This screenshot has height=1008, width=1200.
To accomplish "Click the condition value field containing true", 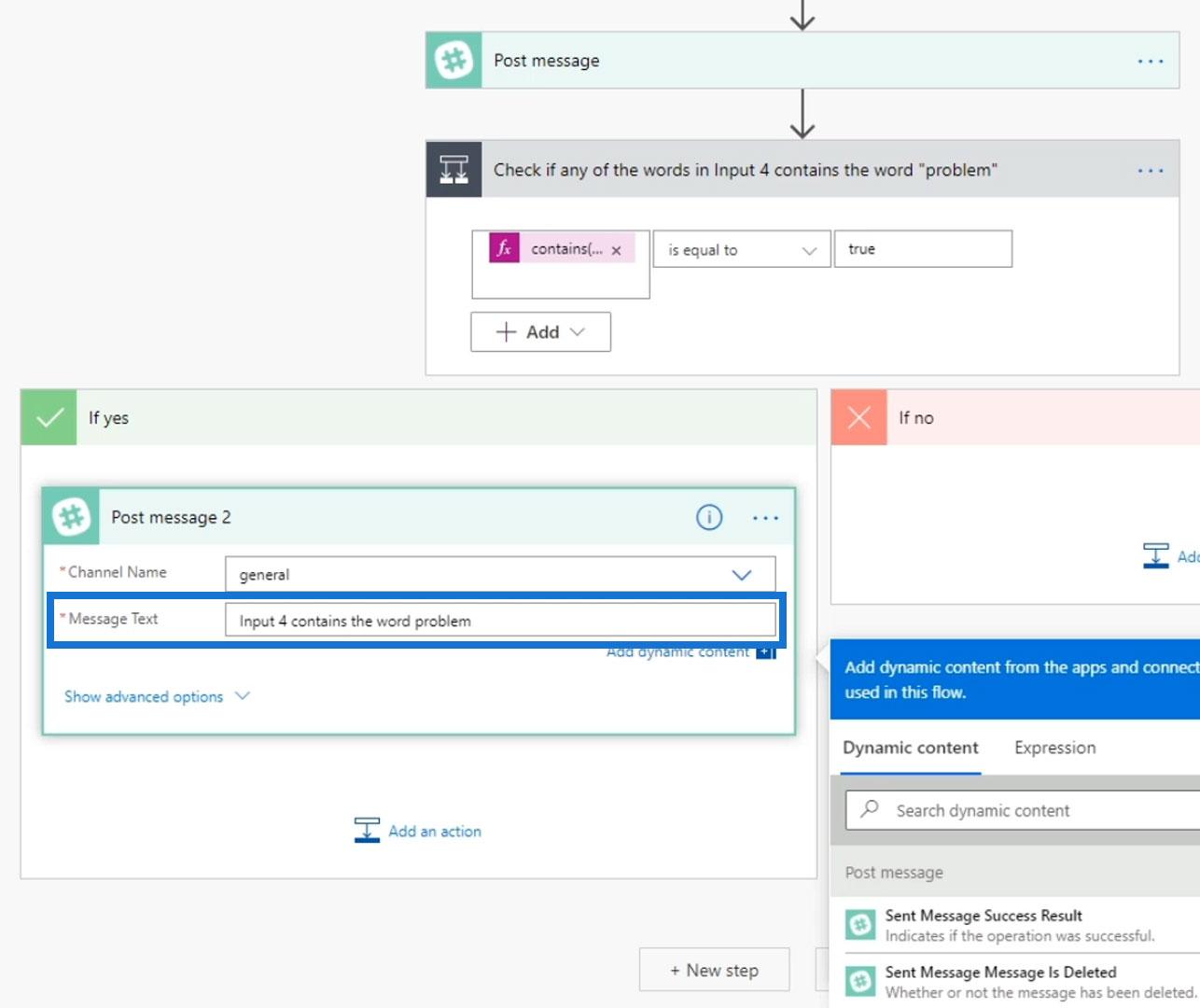I will (923, 249).
